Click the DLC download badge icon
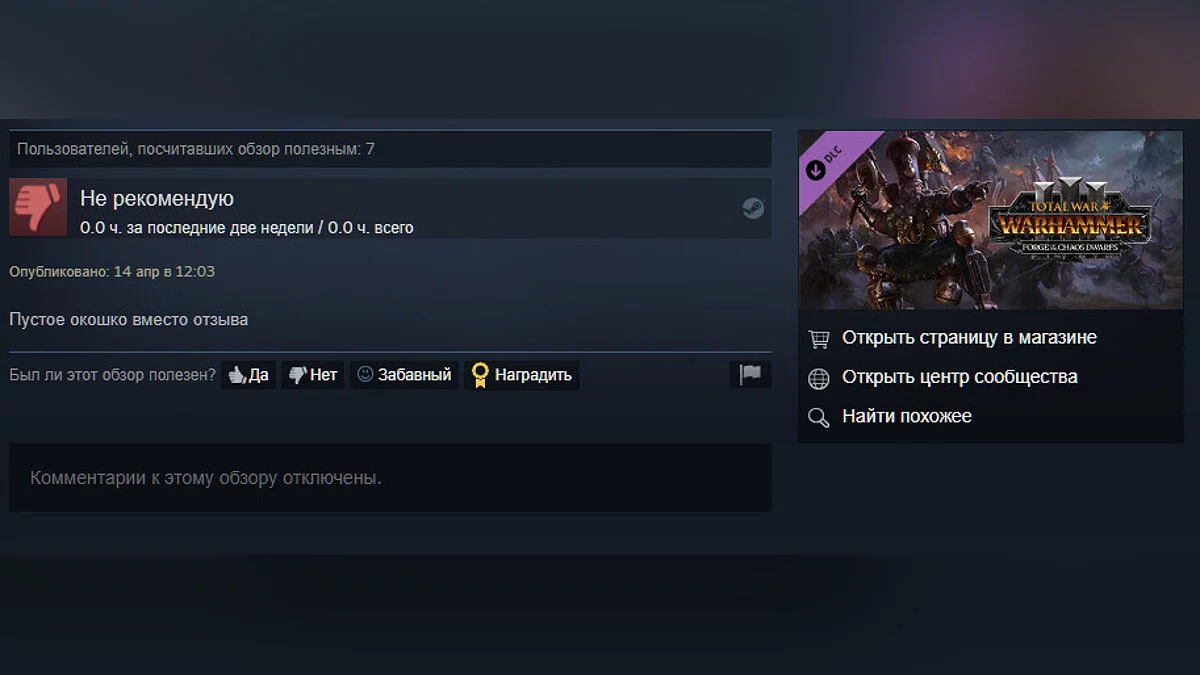Viewport: 1200px width, 675px height. [x=816, y=169]
